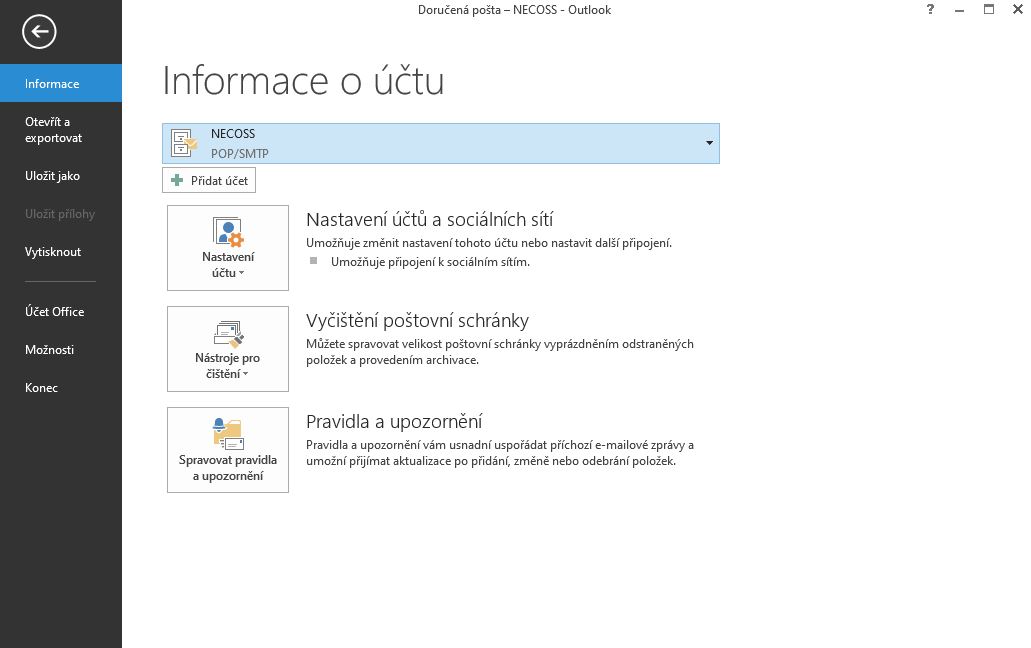This screenshot has width=1031, height=648.
Task: Minimize the Outlook window
Action: [959, 9]
